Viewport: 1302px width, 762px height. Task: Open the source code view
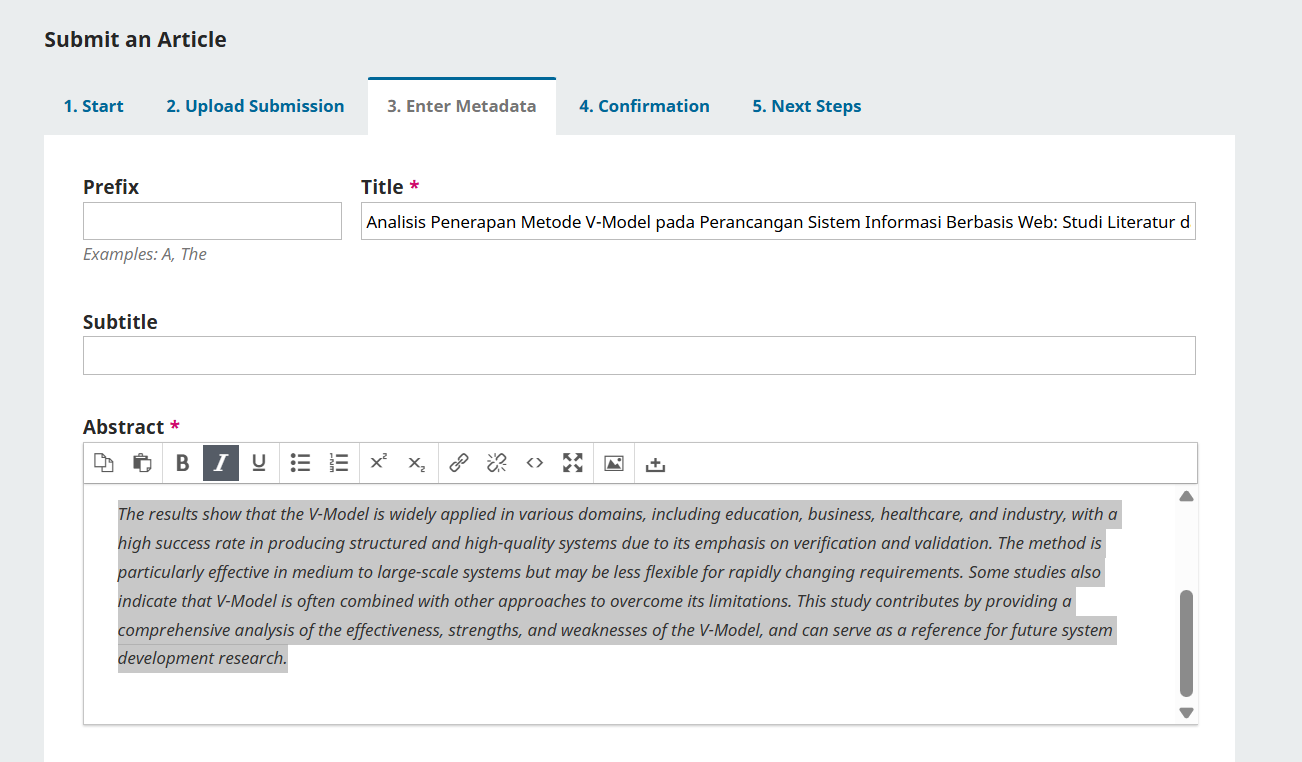[x=535, y=463]
